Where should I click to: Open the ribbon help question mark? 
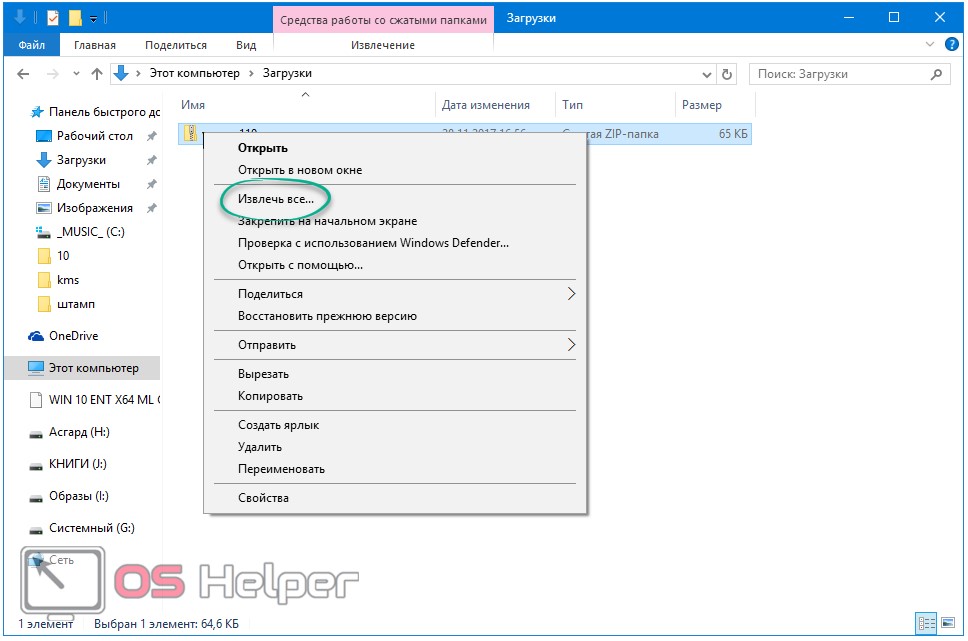click(950, 45)
